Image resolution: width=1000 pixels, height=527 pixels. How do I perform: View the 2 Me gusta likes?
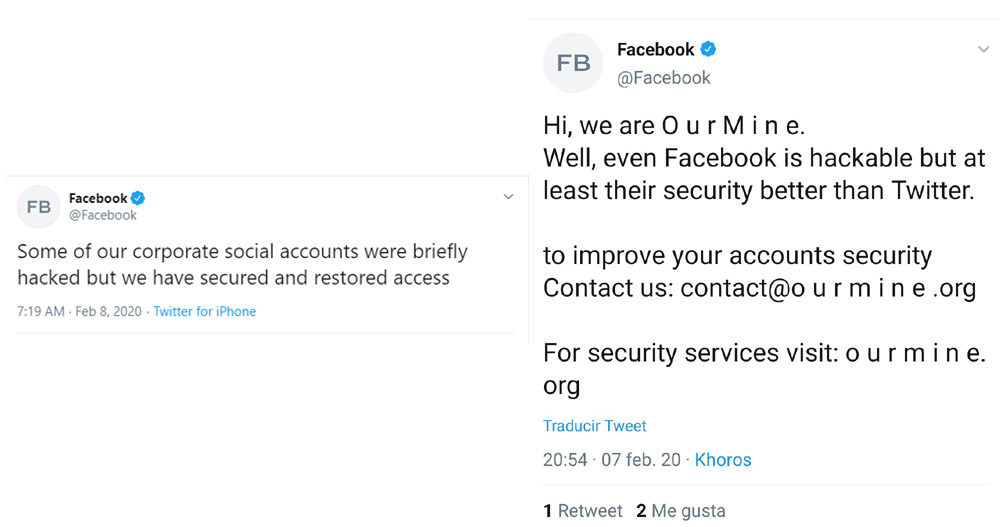681,511
